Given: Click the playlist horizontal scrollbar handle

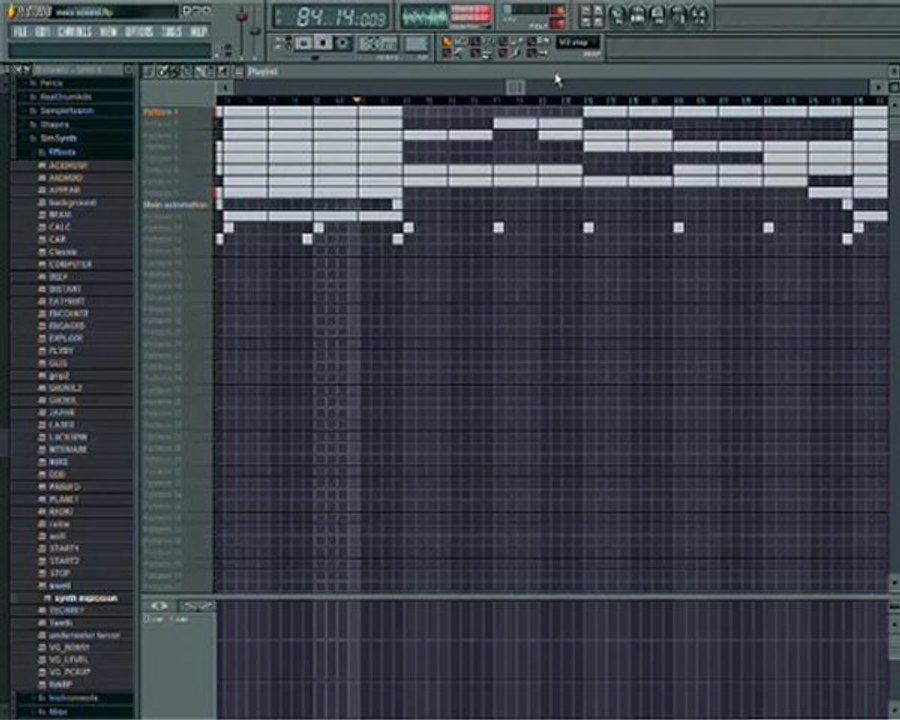Looking at the screenshot, I should coord(515,87).
